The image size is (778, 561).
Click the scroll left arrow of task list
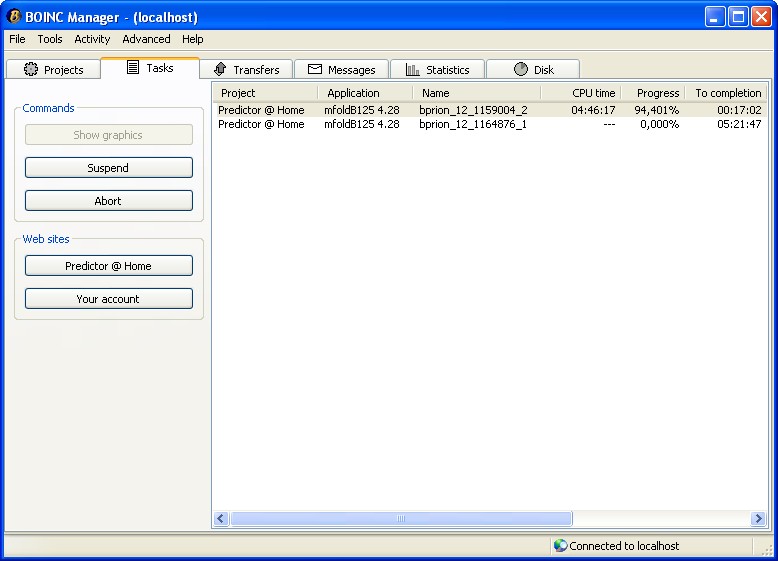pyautogui.click(x=221, y=518)
